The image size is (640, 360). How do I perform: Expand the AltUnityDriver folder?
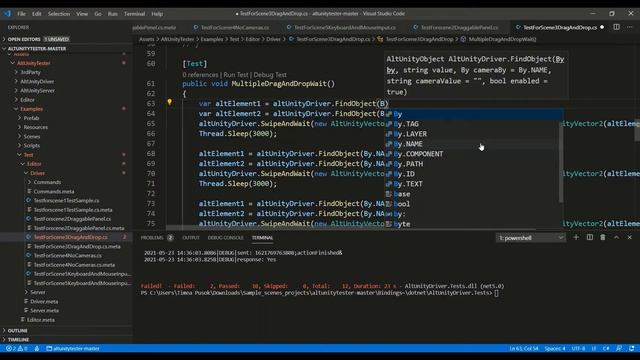37,82
